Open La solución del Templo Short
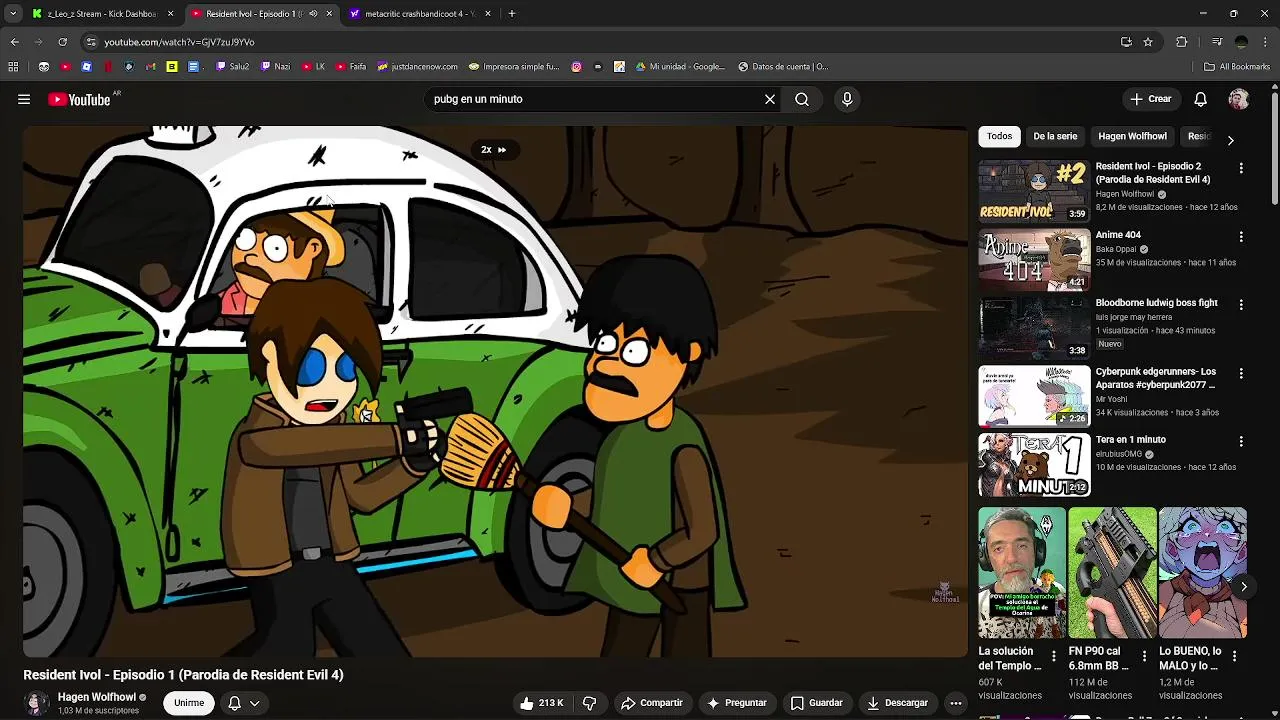 point(1022,572)
